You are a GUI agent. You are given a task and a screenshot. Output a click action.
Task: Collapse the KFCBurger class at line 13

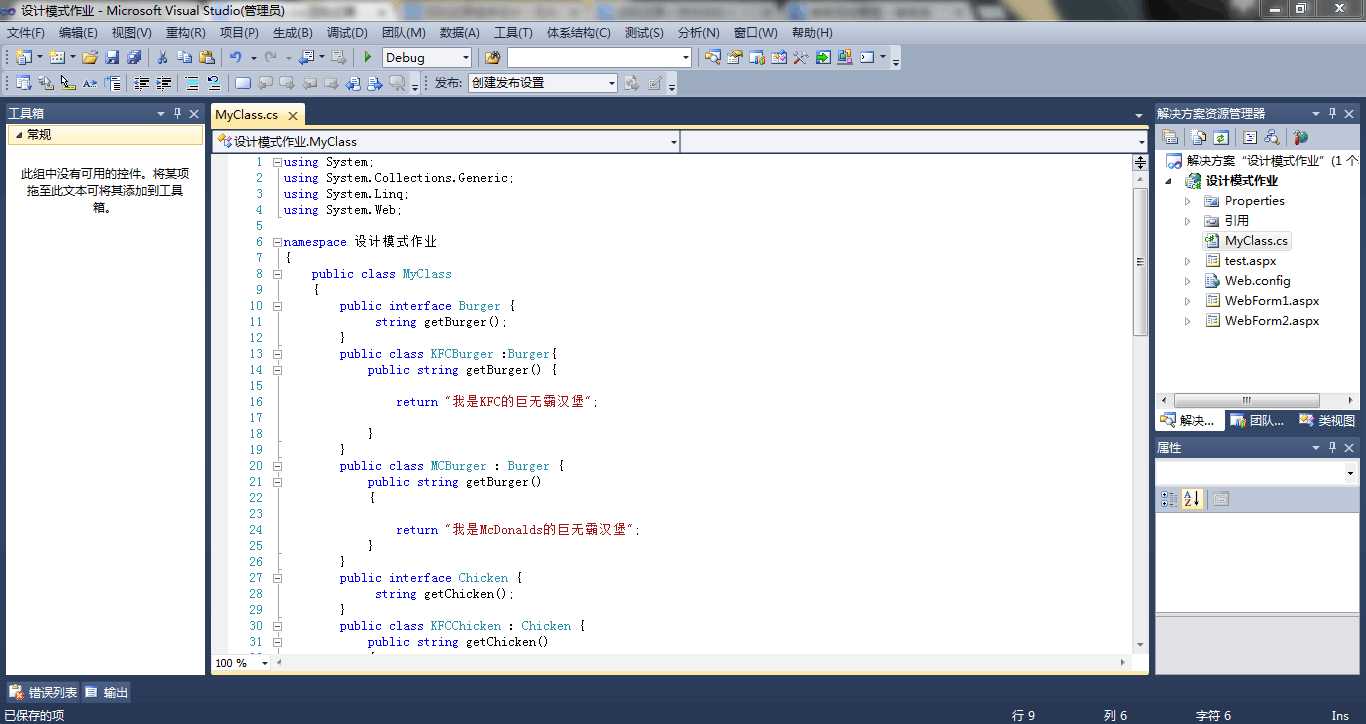tap(277, 354)
